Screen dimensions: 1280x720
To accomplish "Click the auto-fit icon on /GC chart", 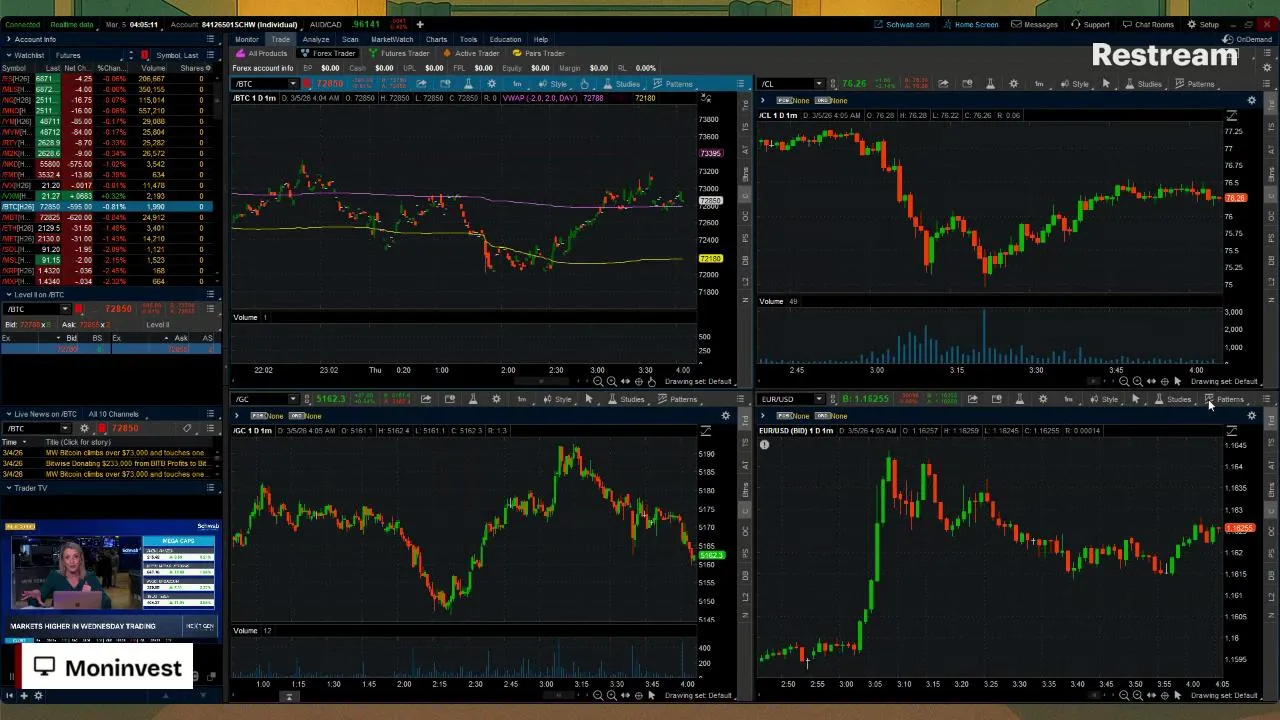I will [x=705, y=431].
